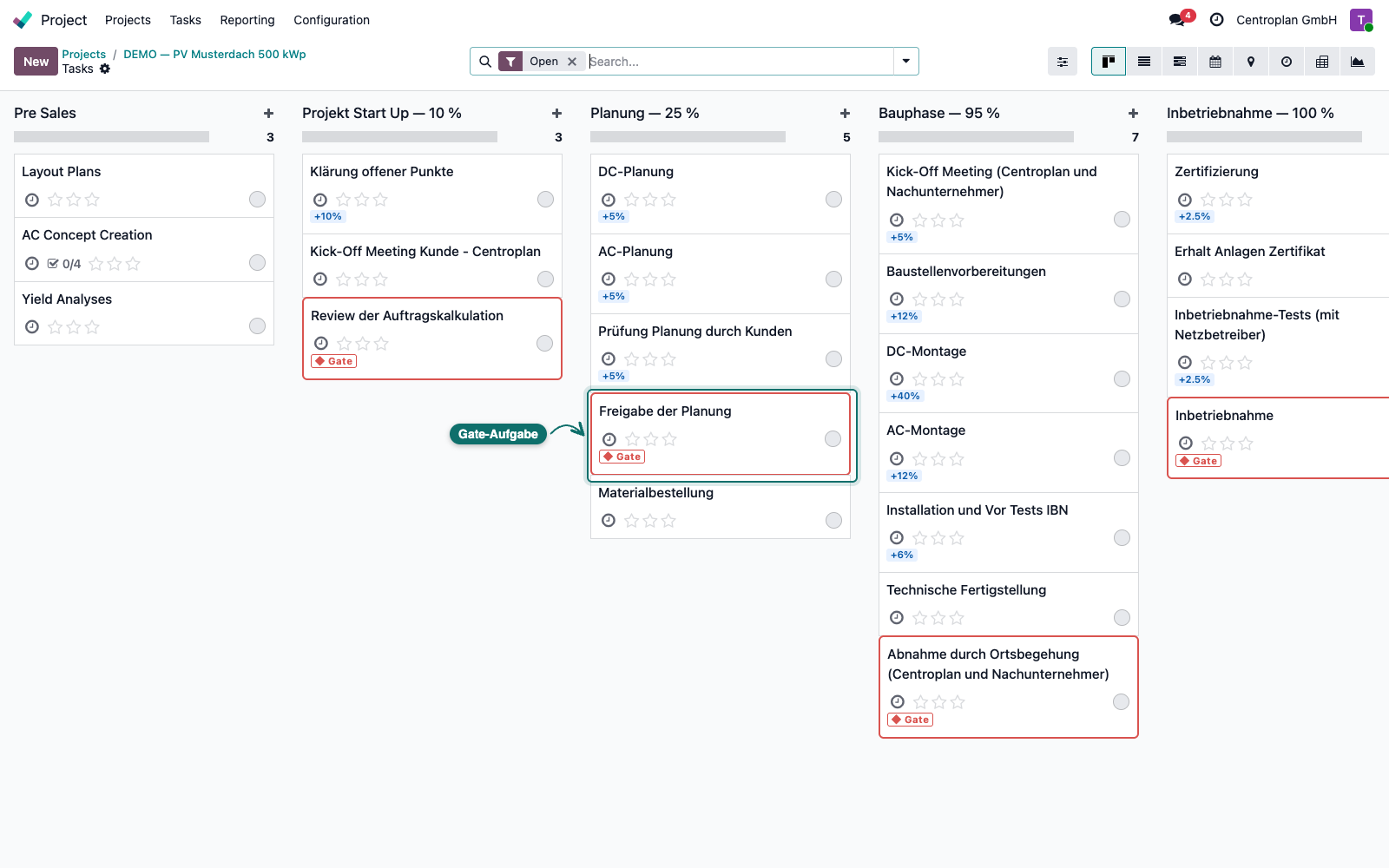Click the 0/4 subtask counter on AC Concept Creation
1389x868 pixels.
64,264
